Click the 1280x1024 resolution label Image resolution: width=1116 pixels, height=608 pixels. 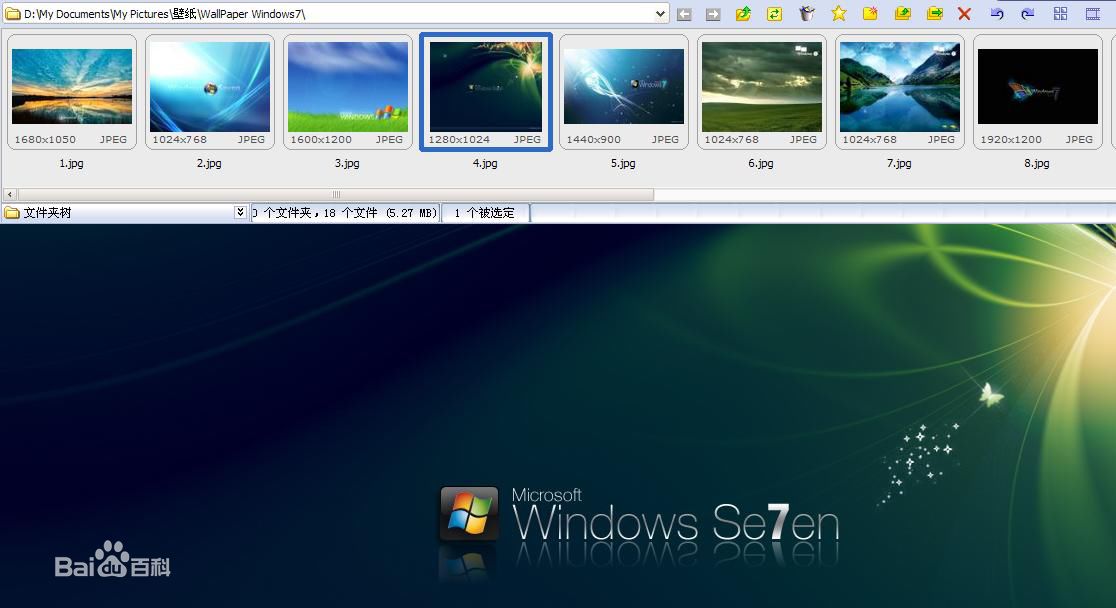(x=459, y=140)
